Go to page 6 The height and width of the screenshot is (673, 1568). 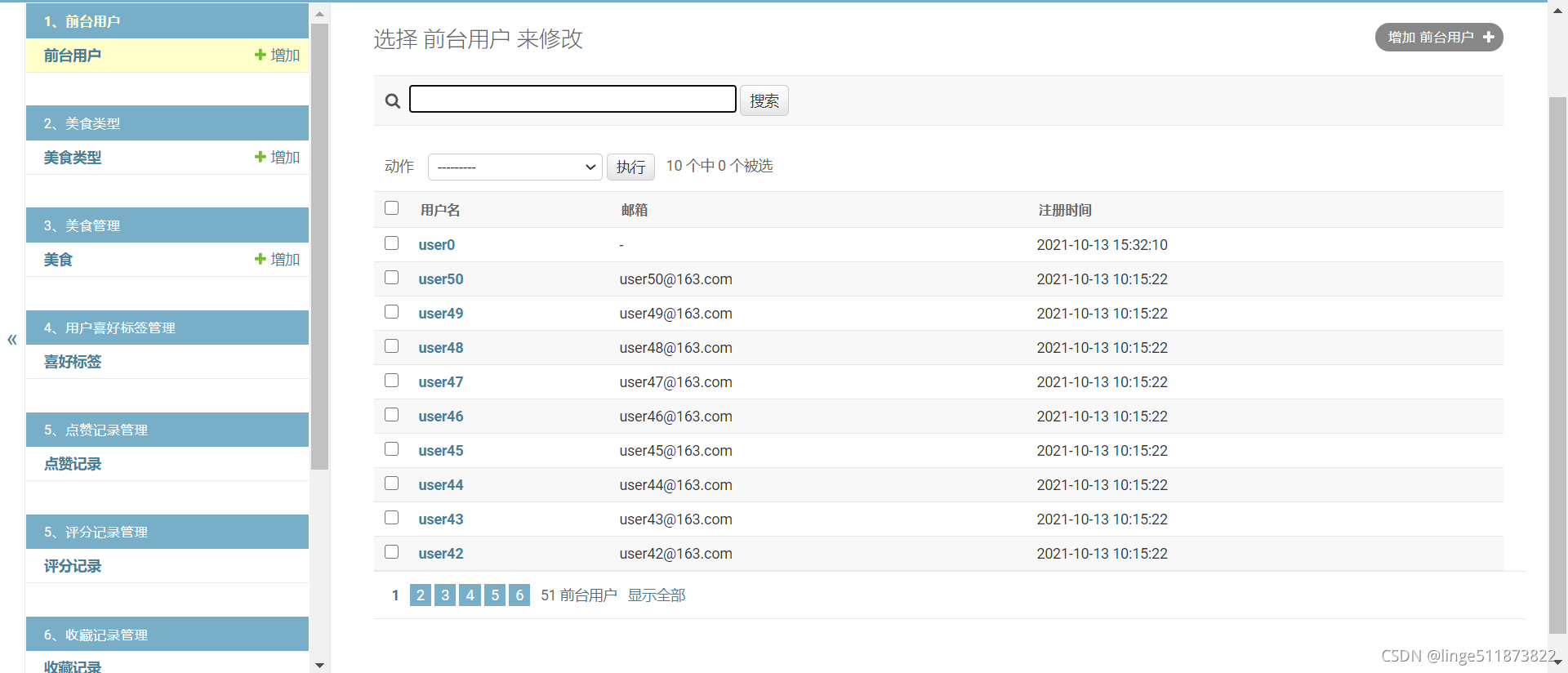(519, 595)
